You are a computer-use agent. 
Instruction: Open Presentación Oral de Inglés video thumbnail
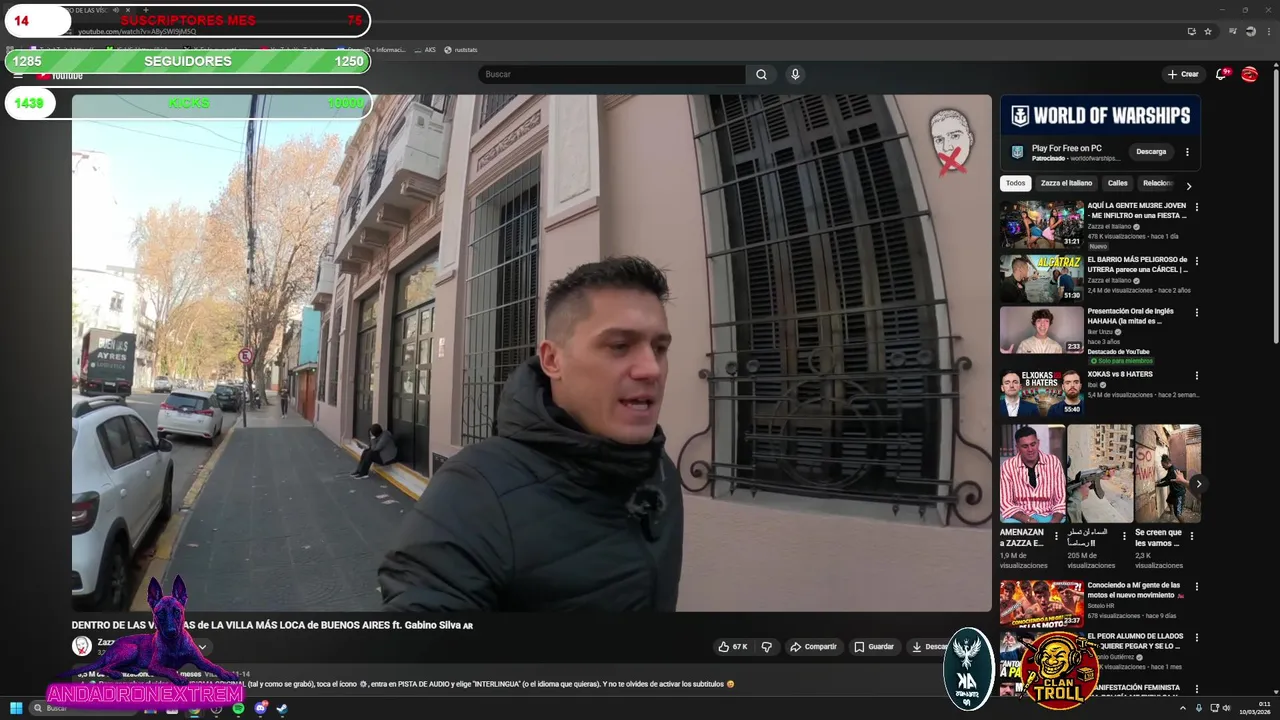pyautogui.click(x=1042, y=330)
